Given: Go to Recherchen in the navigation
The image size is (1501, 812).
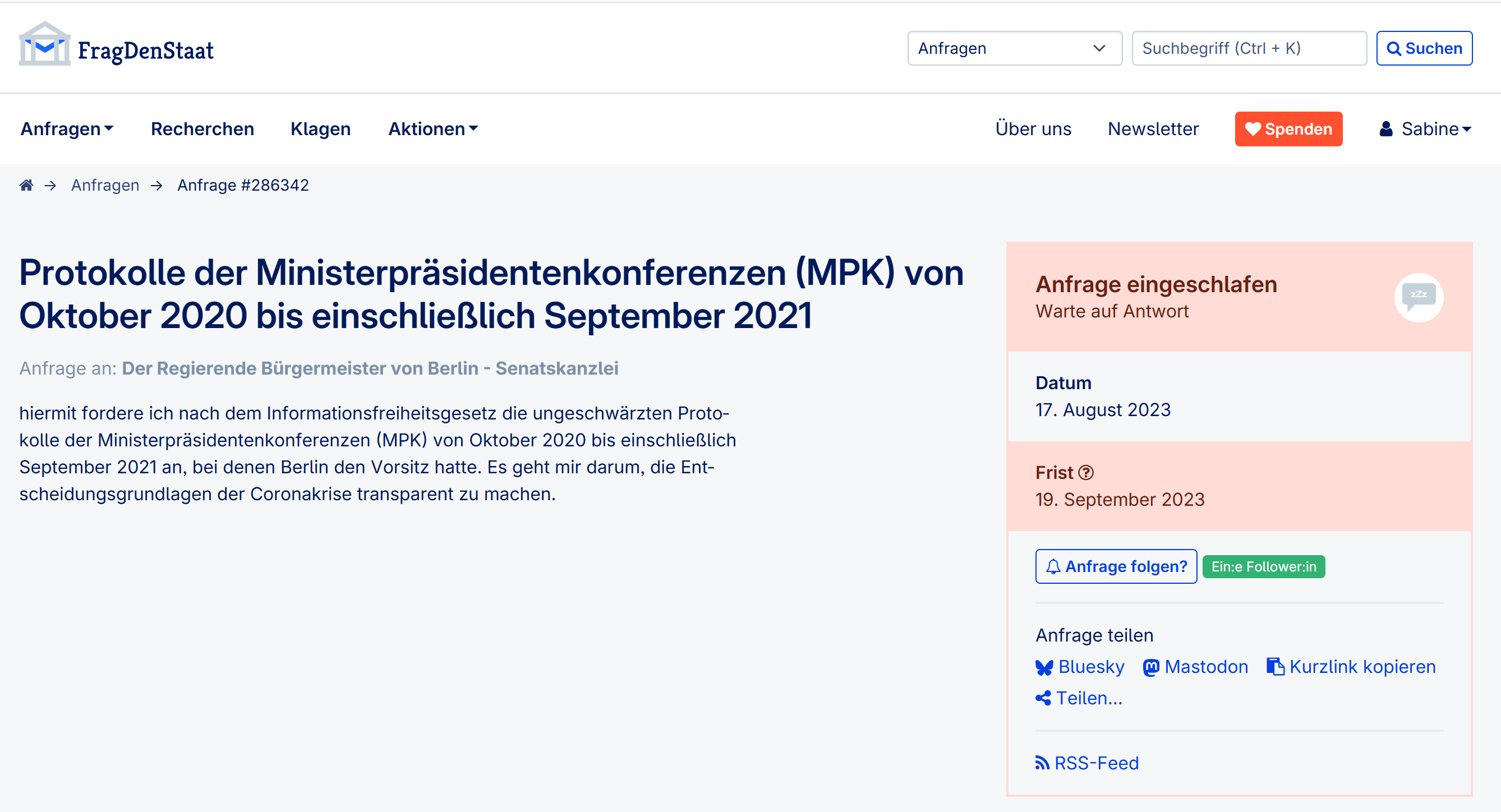Looking at the screenshot, I should 202,129.
